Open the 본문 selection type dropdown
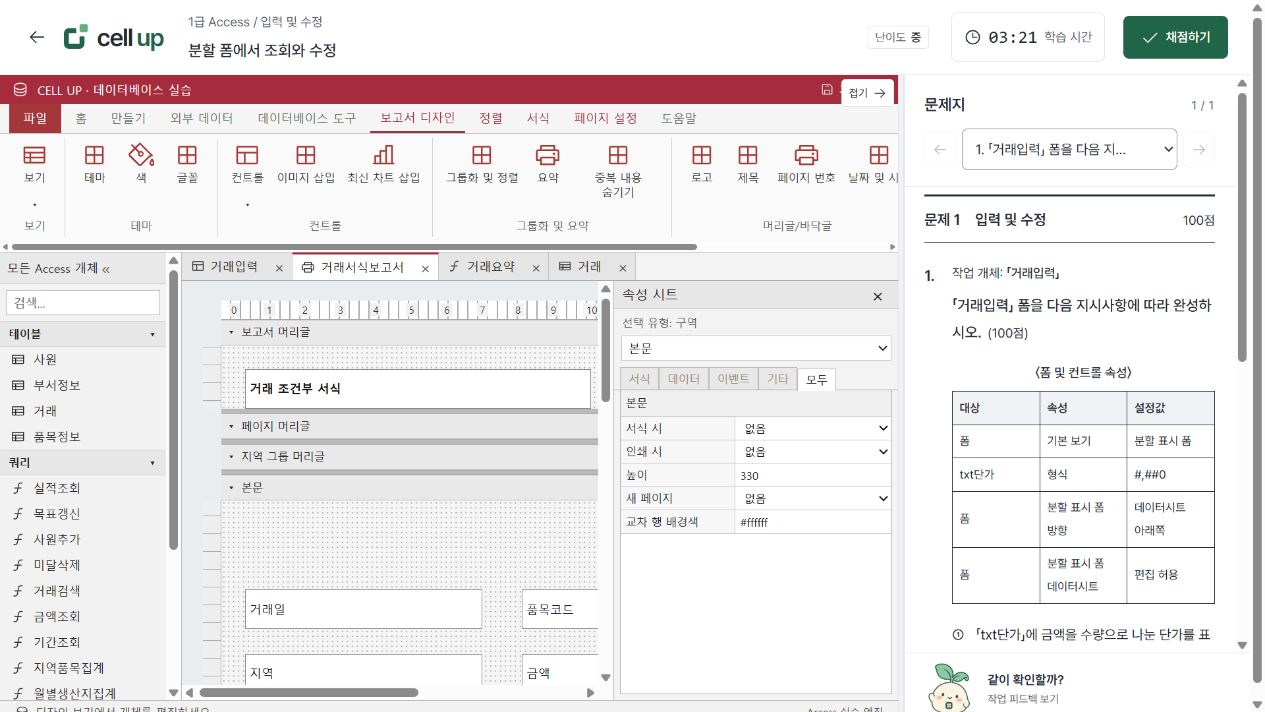1265x712 pixels. (x=756, y=348)
